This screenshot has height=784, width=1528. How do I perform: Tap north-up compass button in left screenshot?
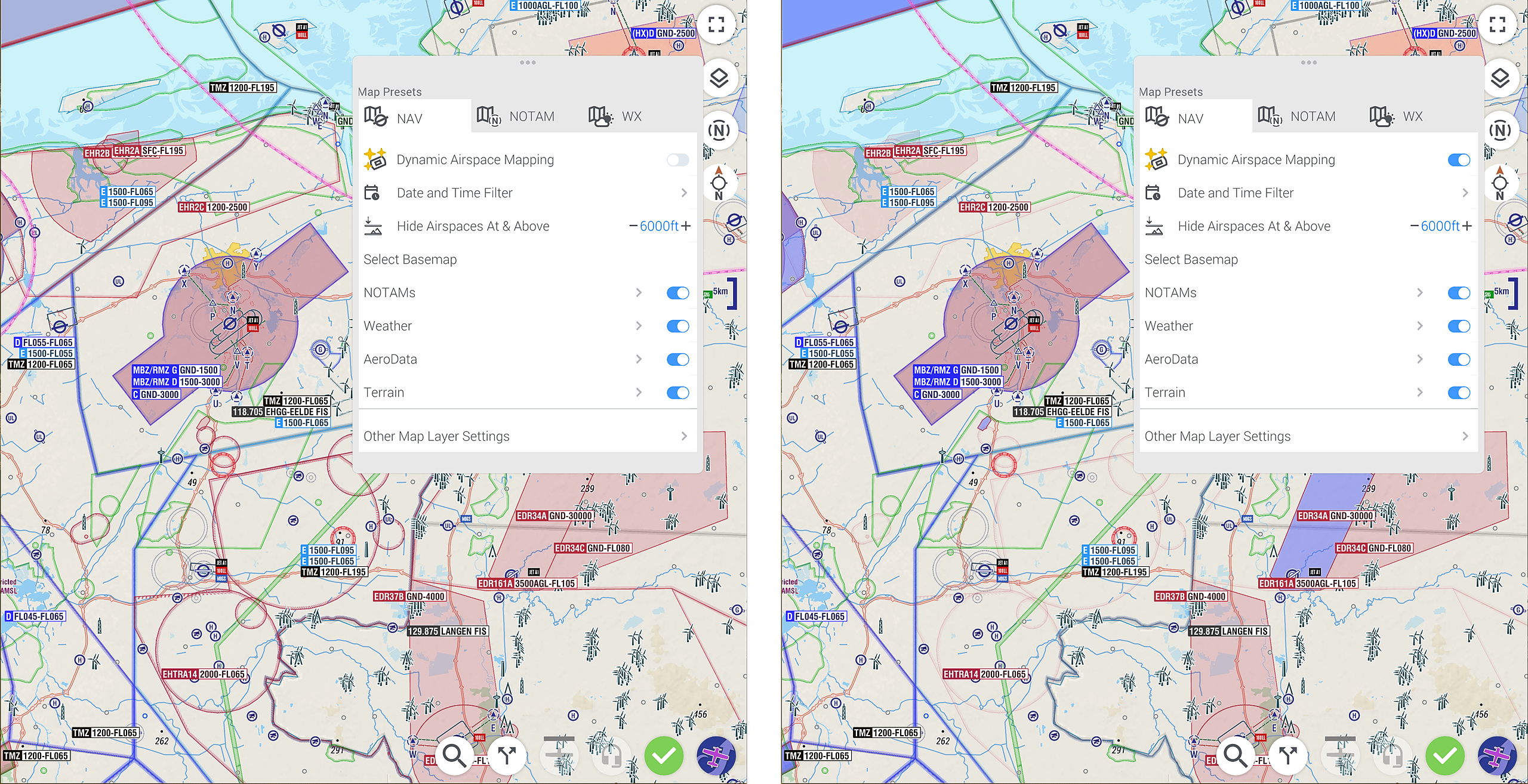(x=719, y=183)
